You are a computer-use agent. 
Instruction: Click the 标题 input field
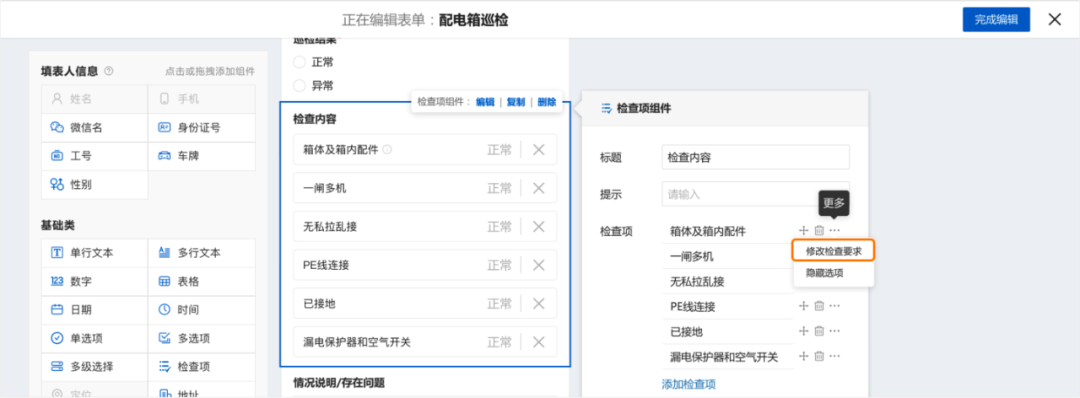[x=756, y=157]
